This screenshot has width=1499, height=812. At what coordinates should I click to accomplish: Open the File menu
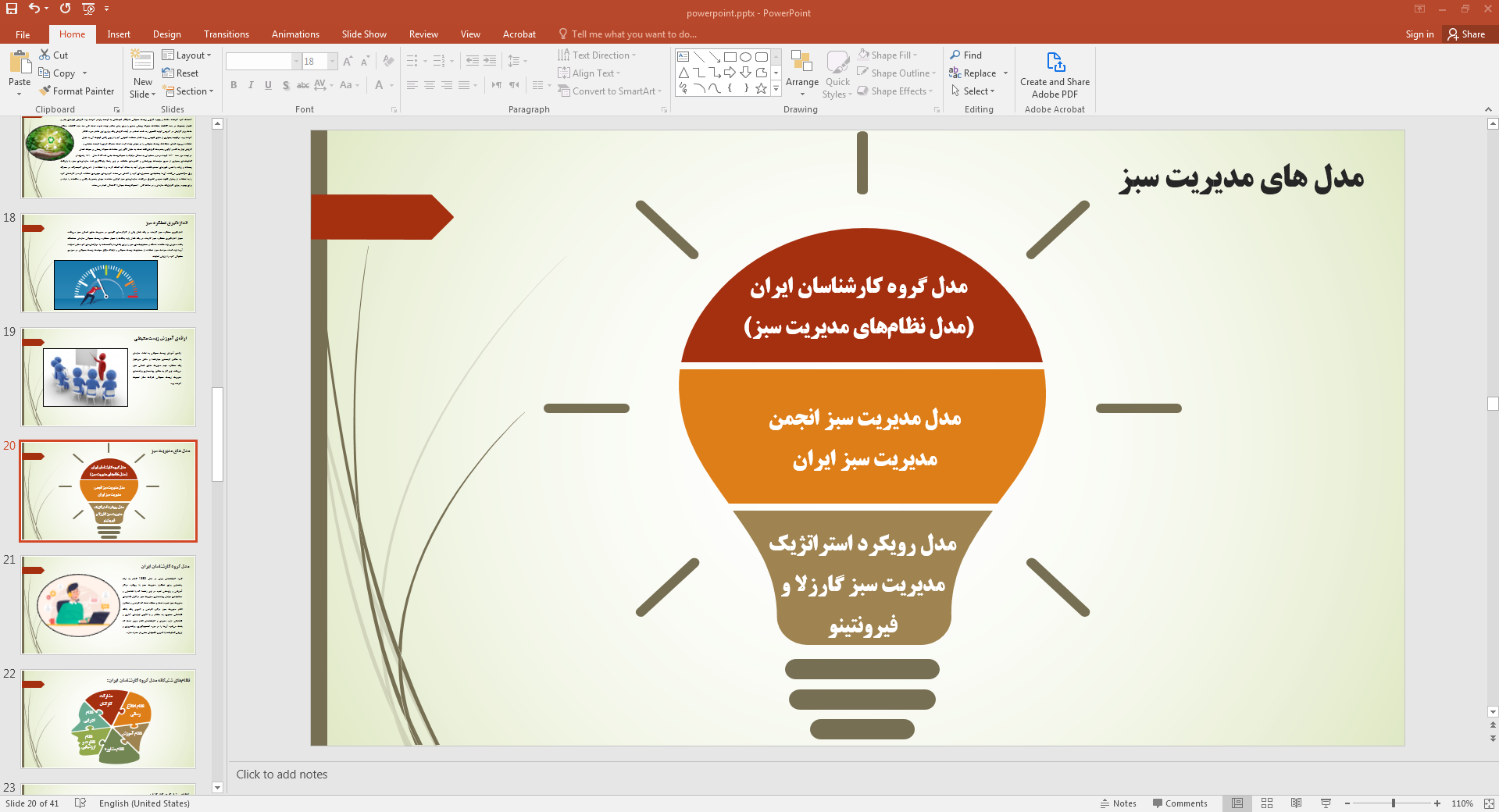pos(23,34)
